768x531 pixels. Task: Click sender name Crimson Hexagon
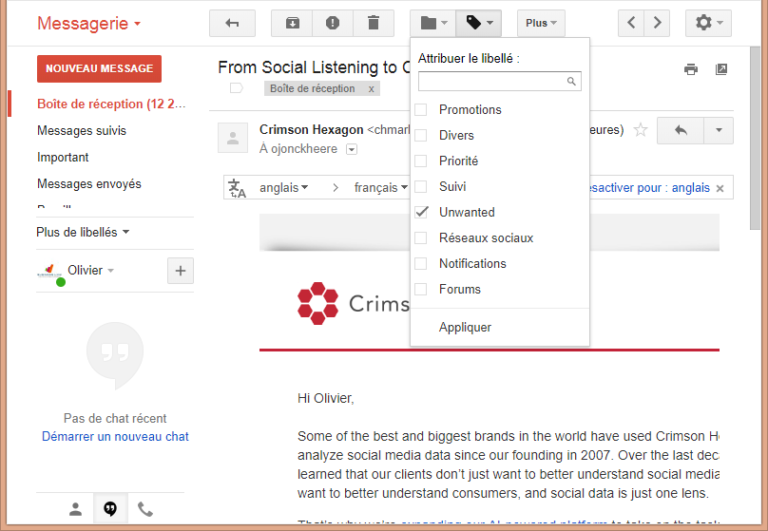tap(311, 129)
